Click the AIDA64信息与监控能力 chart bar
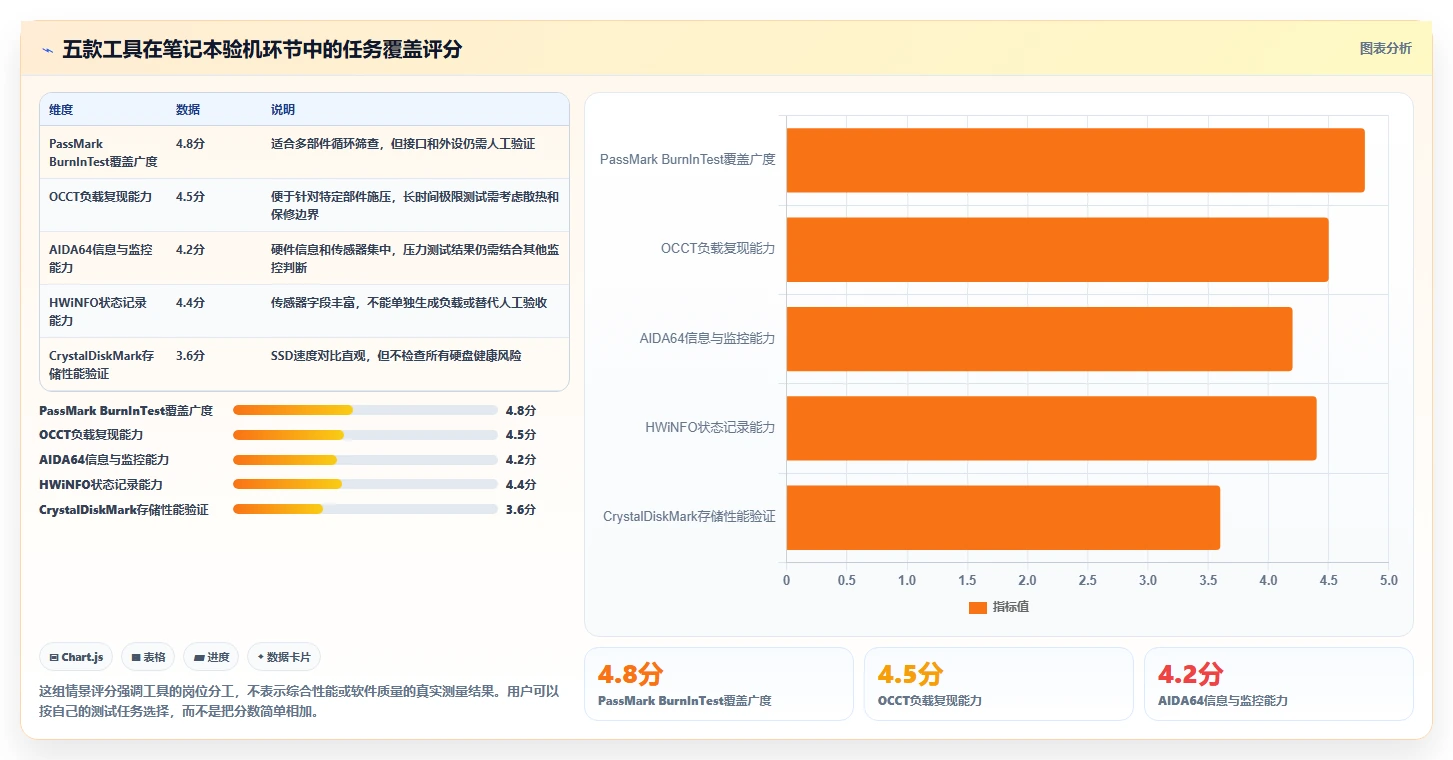Image resolution: width=1453 pixels, height=760 pixels. click(x=1039, y=338)
